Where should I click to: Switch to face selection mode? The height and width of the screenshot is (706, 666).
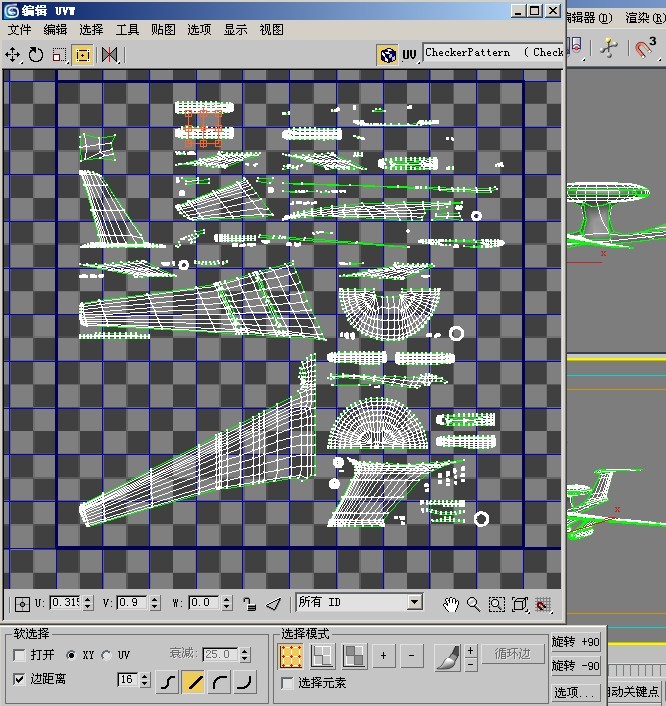[x=353, y=655]
